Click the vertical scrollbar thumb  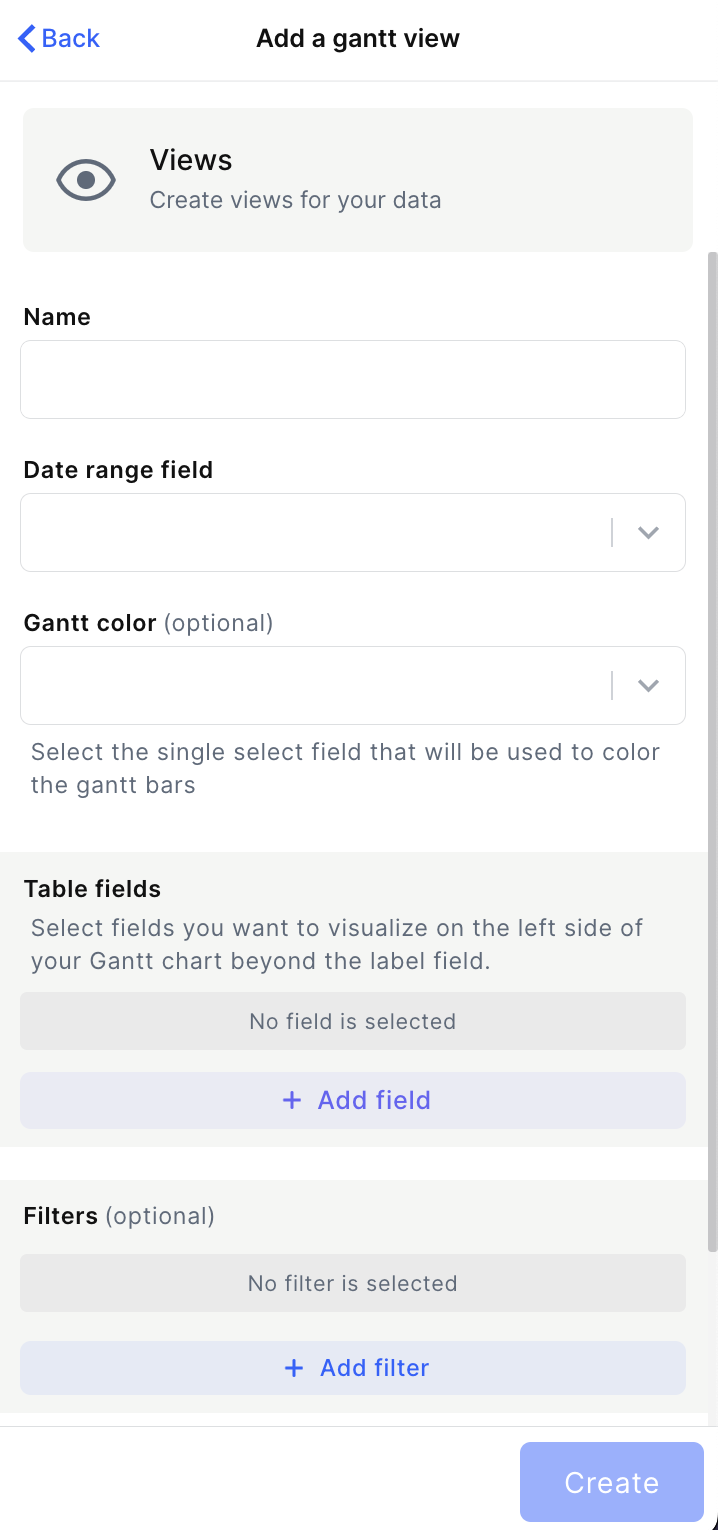[x=712, y=750]
